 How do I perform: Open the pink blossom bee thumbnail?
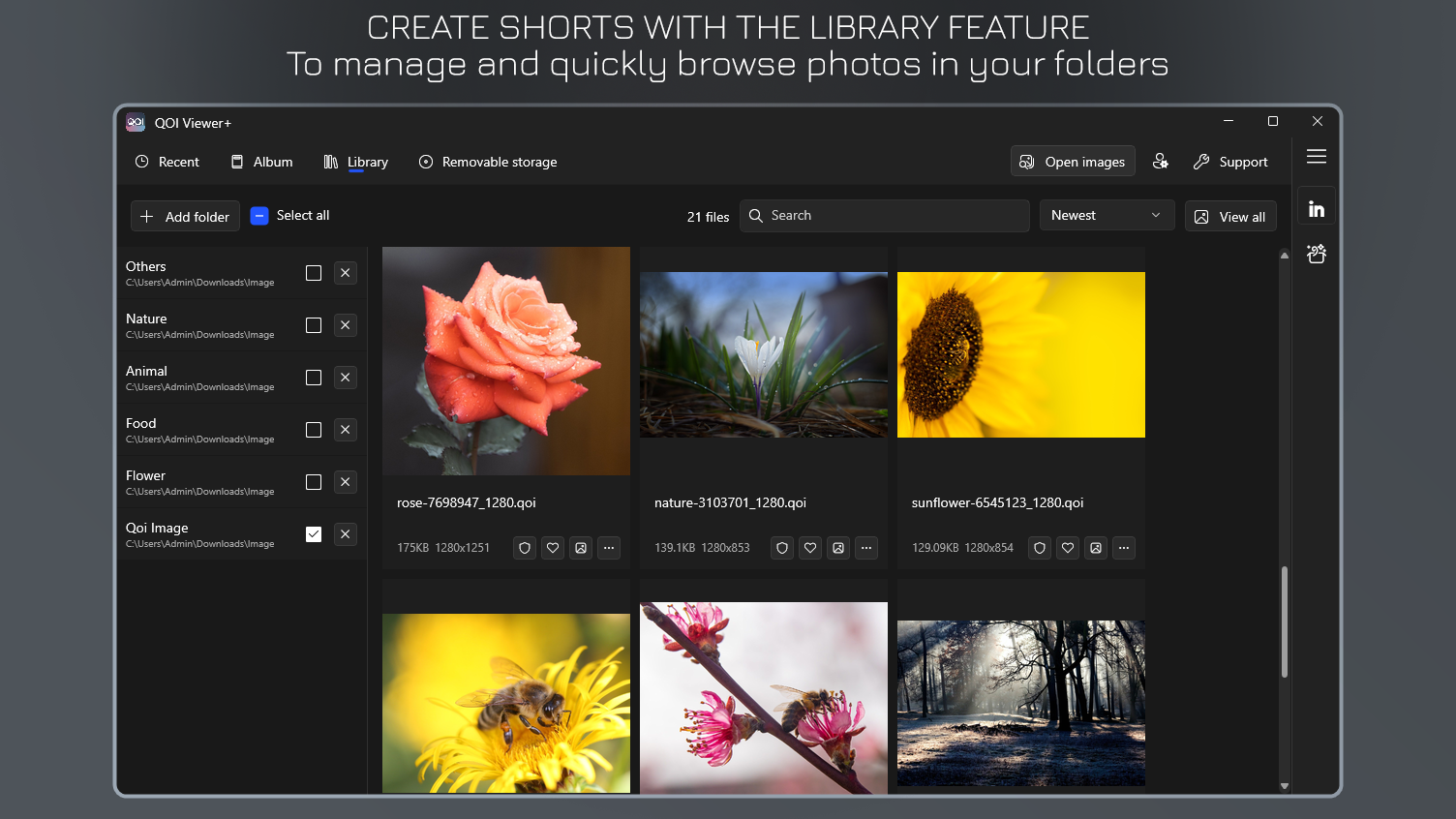[764, 698]
